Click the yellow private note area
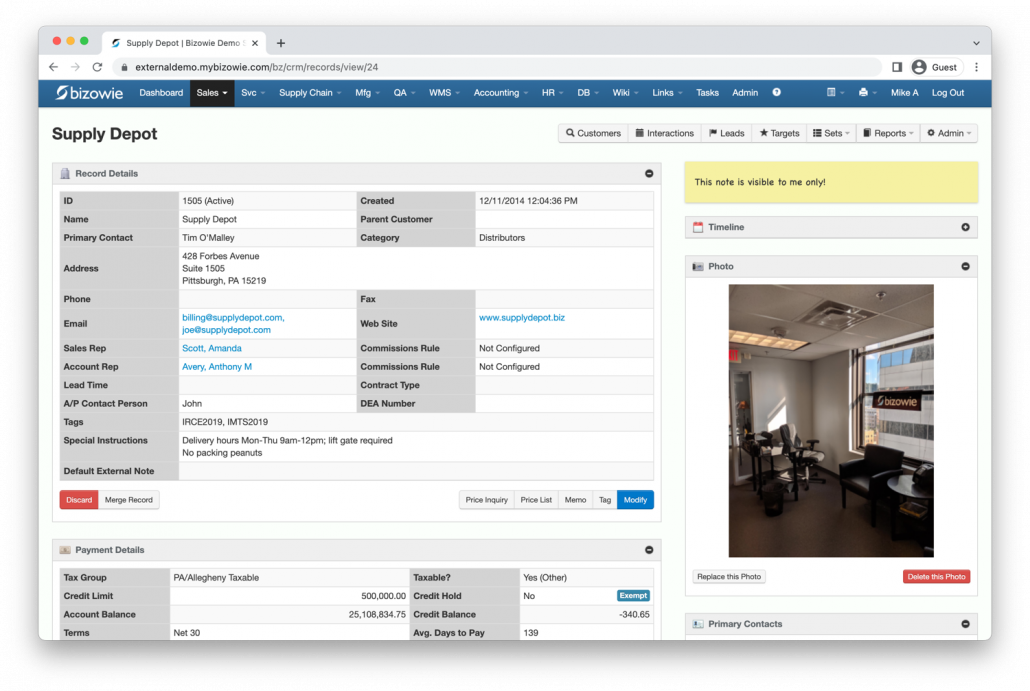This screenshot has width=1030, height=691. (831, 183)
